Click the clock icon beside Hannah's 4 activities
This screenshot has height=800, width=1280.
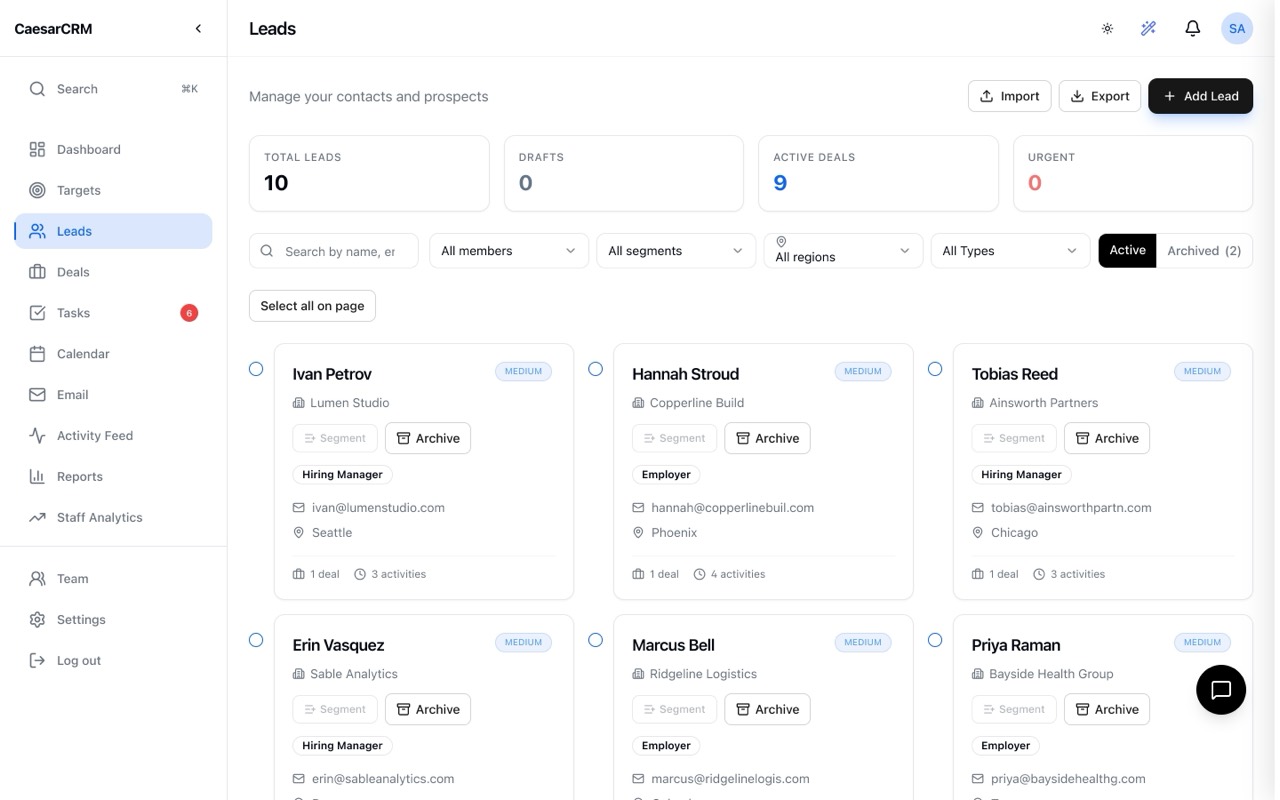point(699,574)
